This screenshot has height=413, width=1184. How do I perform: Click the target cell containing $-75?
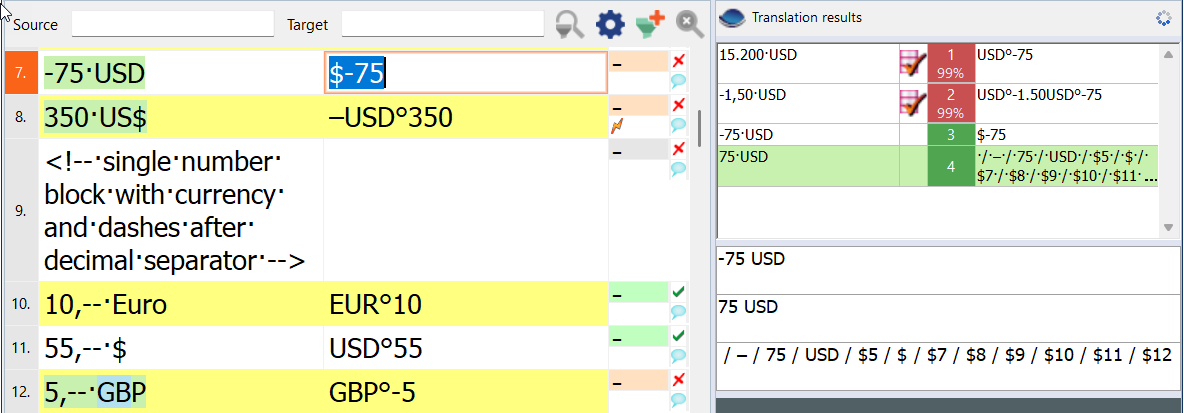466,72
